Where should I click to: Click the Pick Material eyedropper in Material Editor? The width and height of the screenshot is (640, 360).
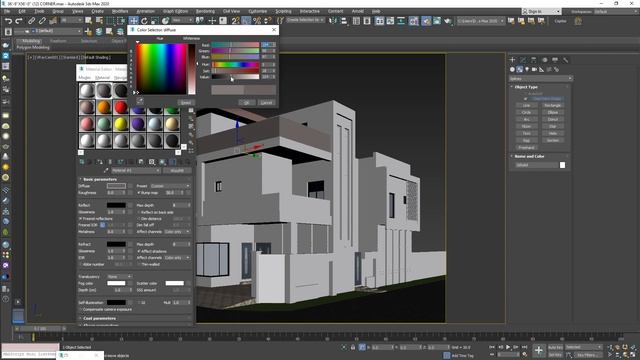point(107,170)
